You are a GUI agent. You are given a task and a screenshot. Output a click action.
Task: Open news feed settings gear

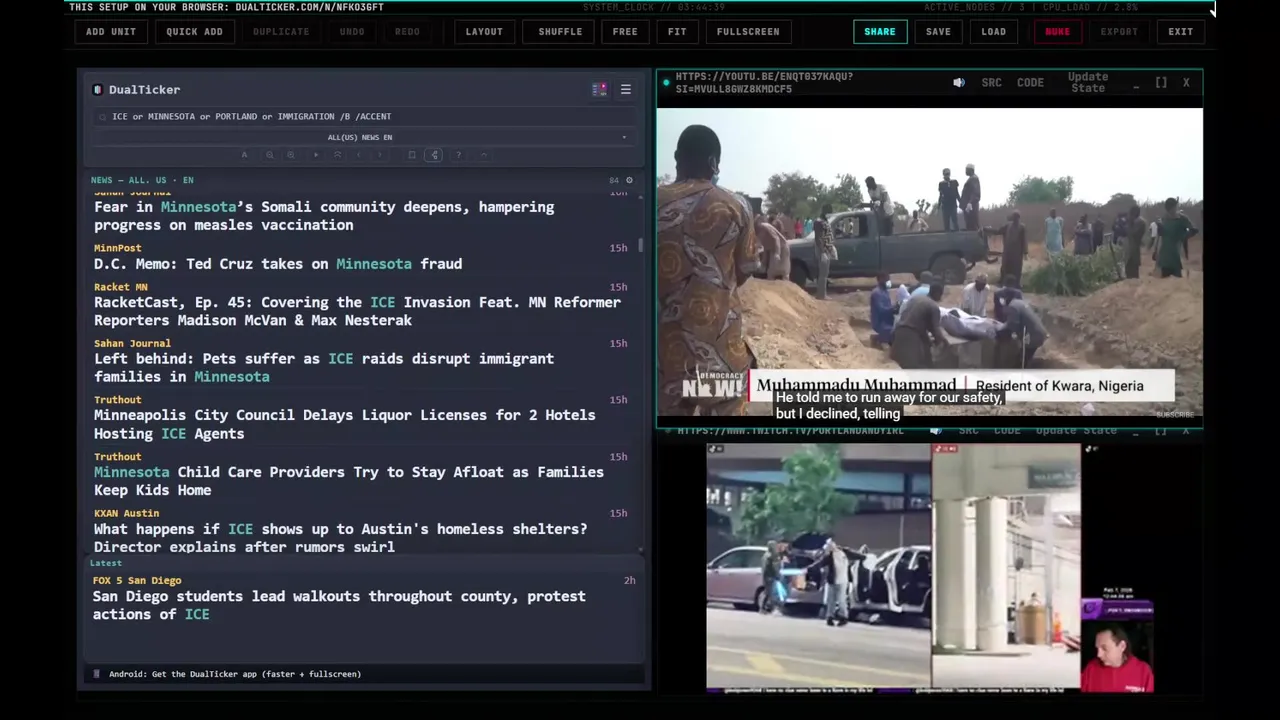(629, 180)
